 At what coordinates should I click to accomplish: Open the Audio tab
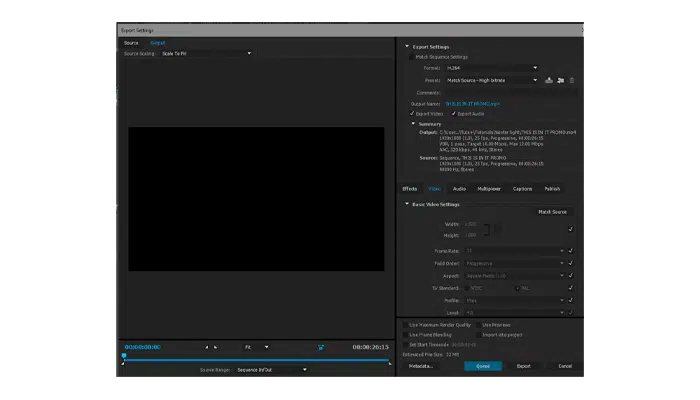459,189
